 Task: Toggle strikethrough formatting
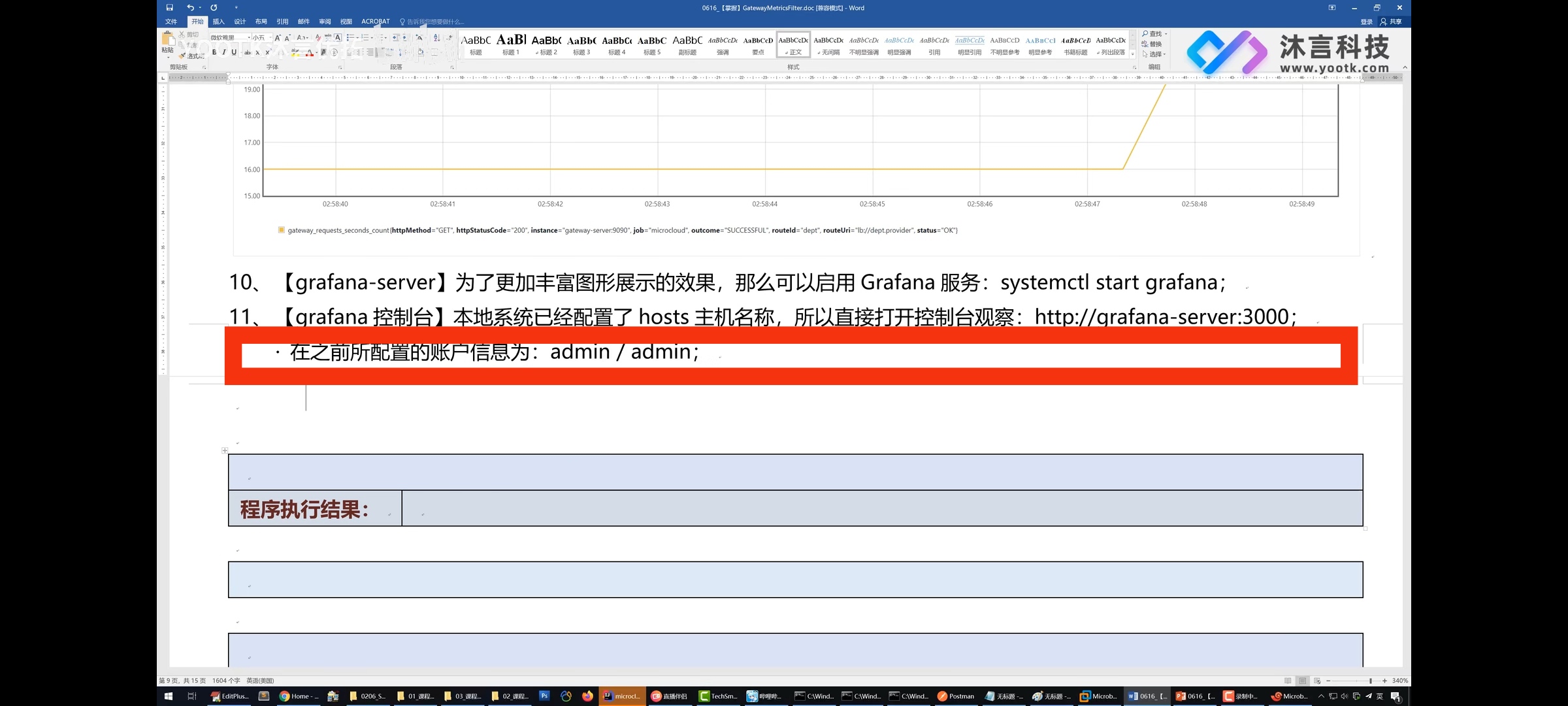pyautogui.click(x=248, y=53)
